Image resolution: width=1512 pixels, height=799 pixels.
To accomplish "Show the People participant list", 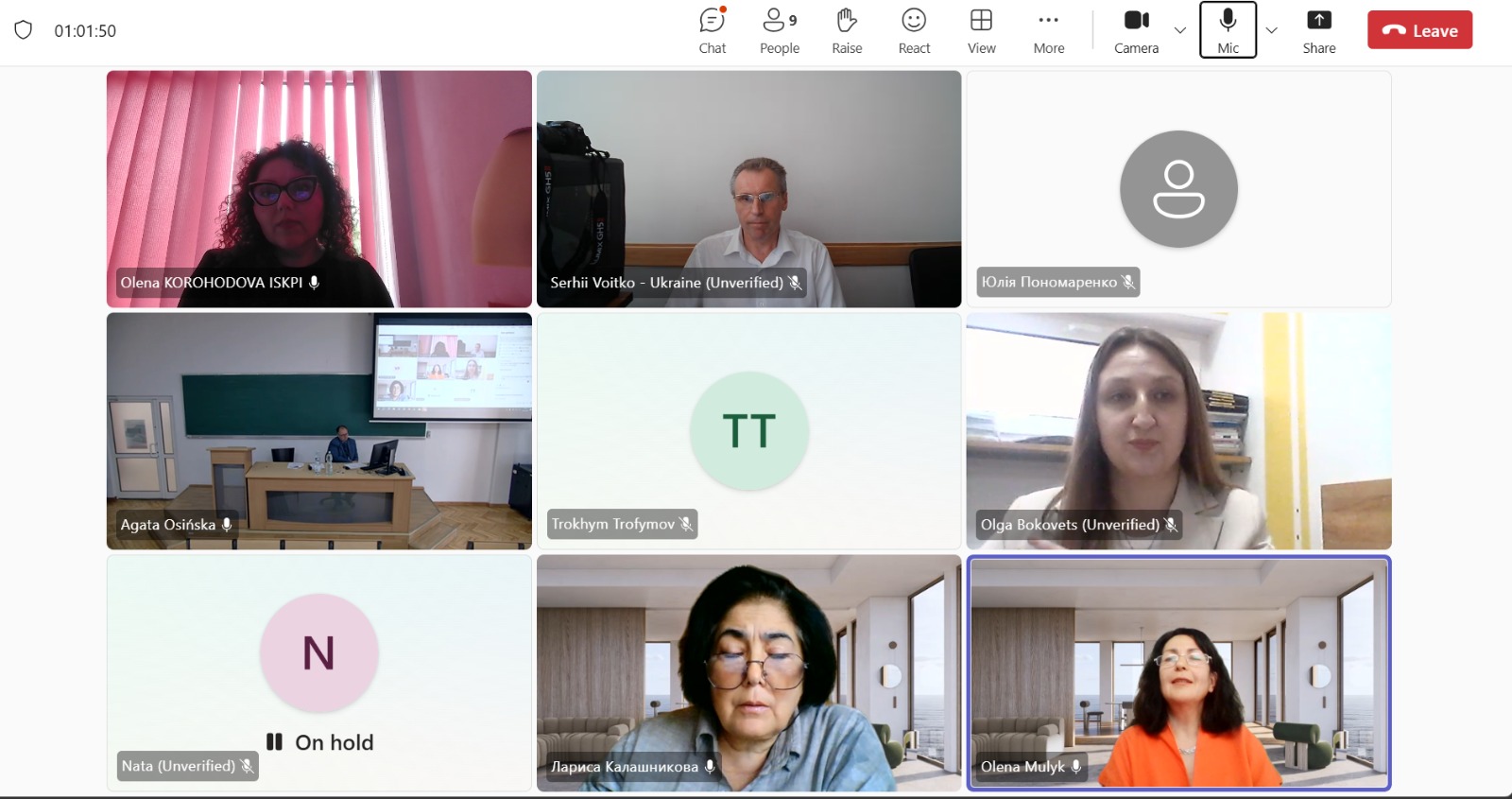I will click(x=780, y=31).
